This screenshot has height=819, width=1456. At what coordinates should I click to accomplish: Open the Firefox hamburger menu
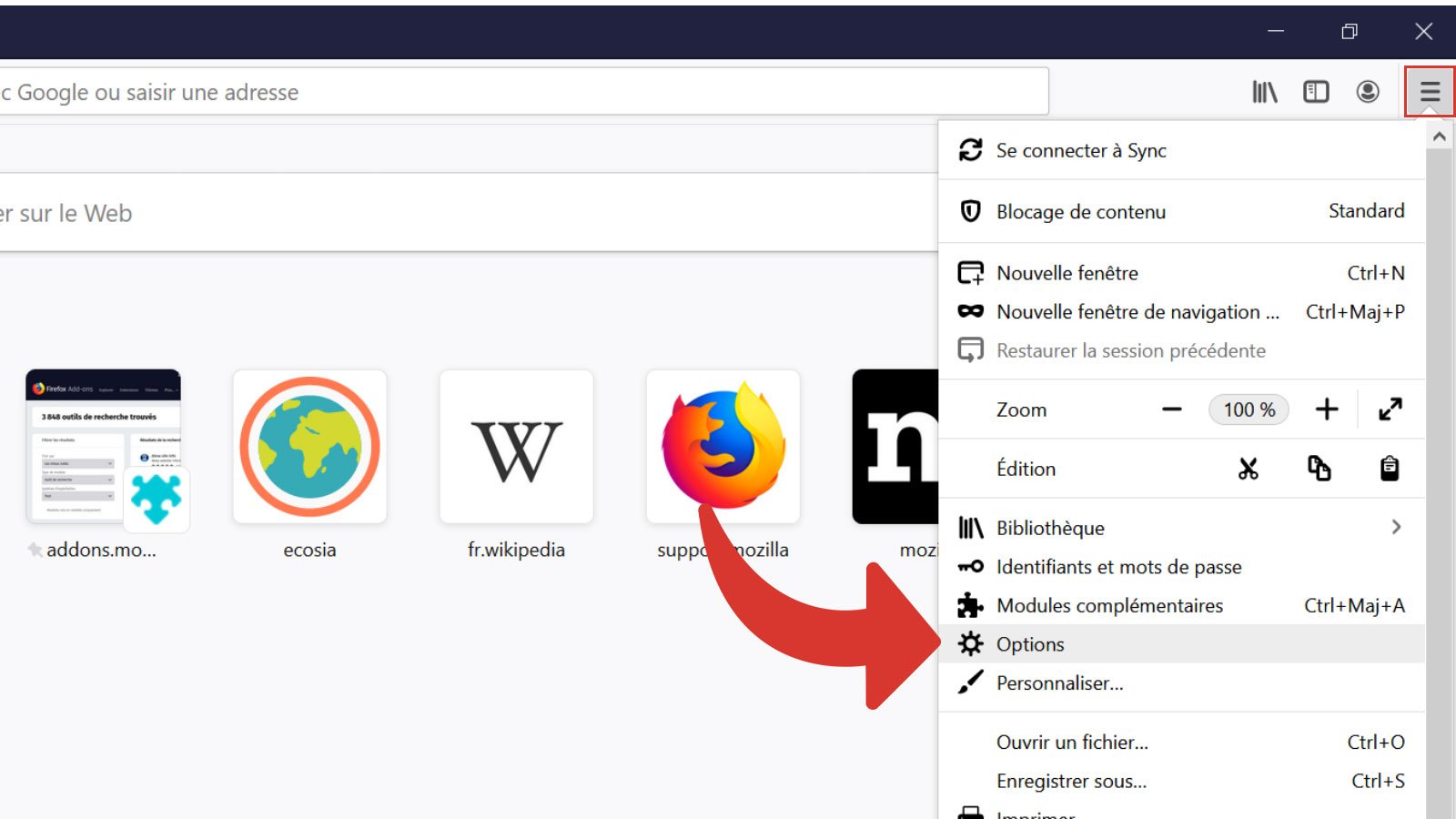[1431, 91]
